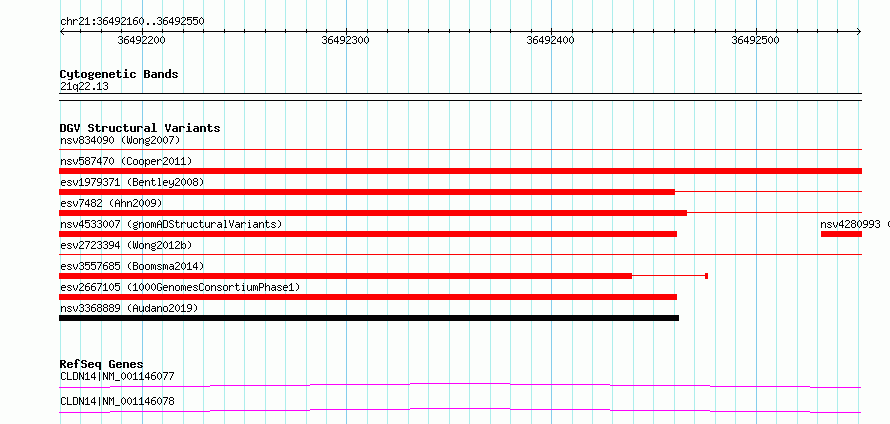Click the cytogenetic band bar for 21q22.13

tap(460, 97)
